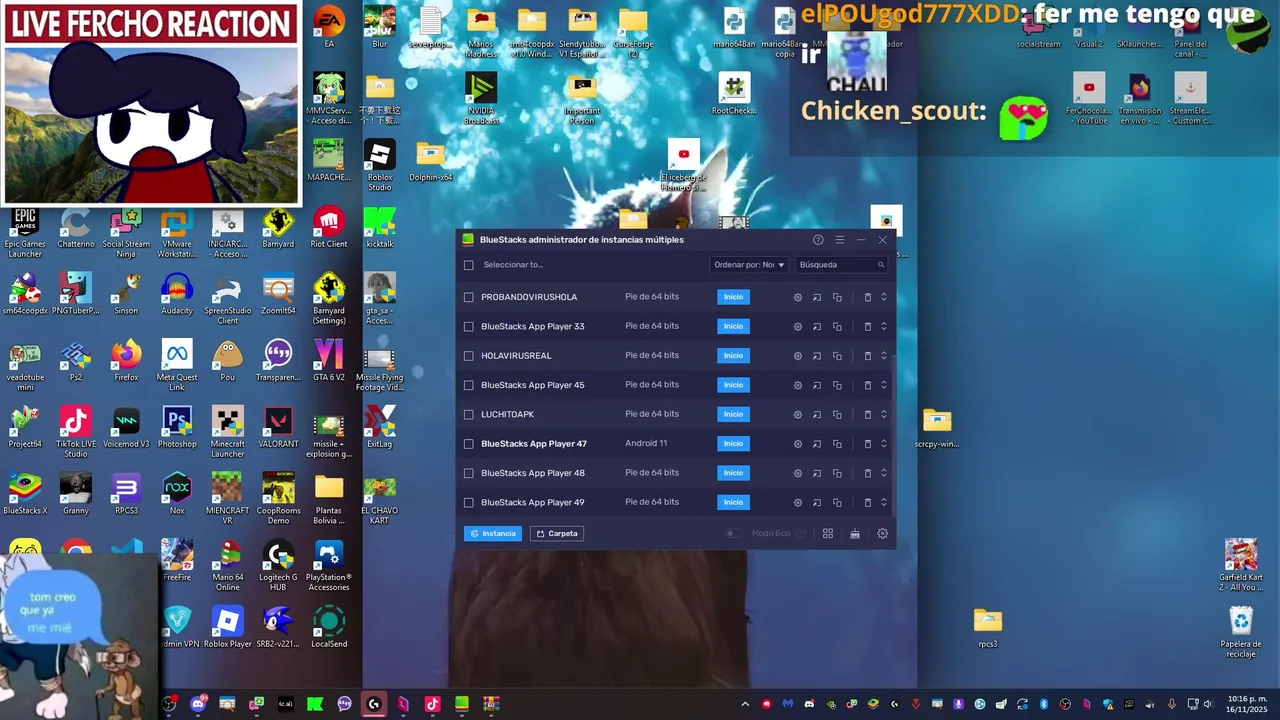Click reorder arrows for App Player 49 row
This screenshot has width=1280, height=720.
(883, 502)
